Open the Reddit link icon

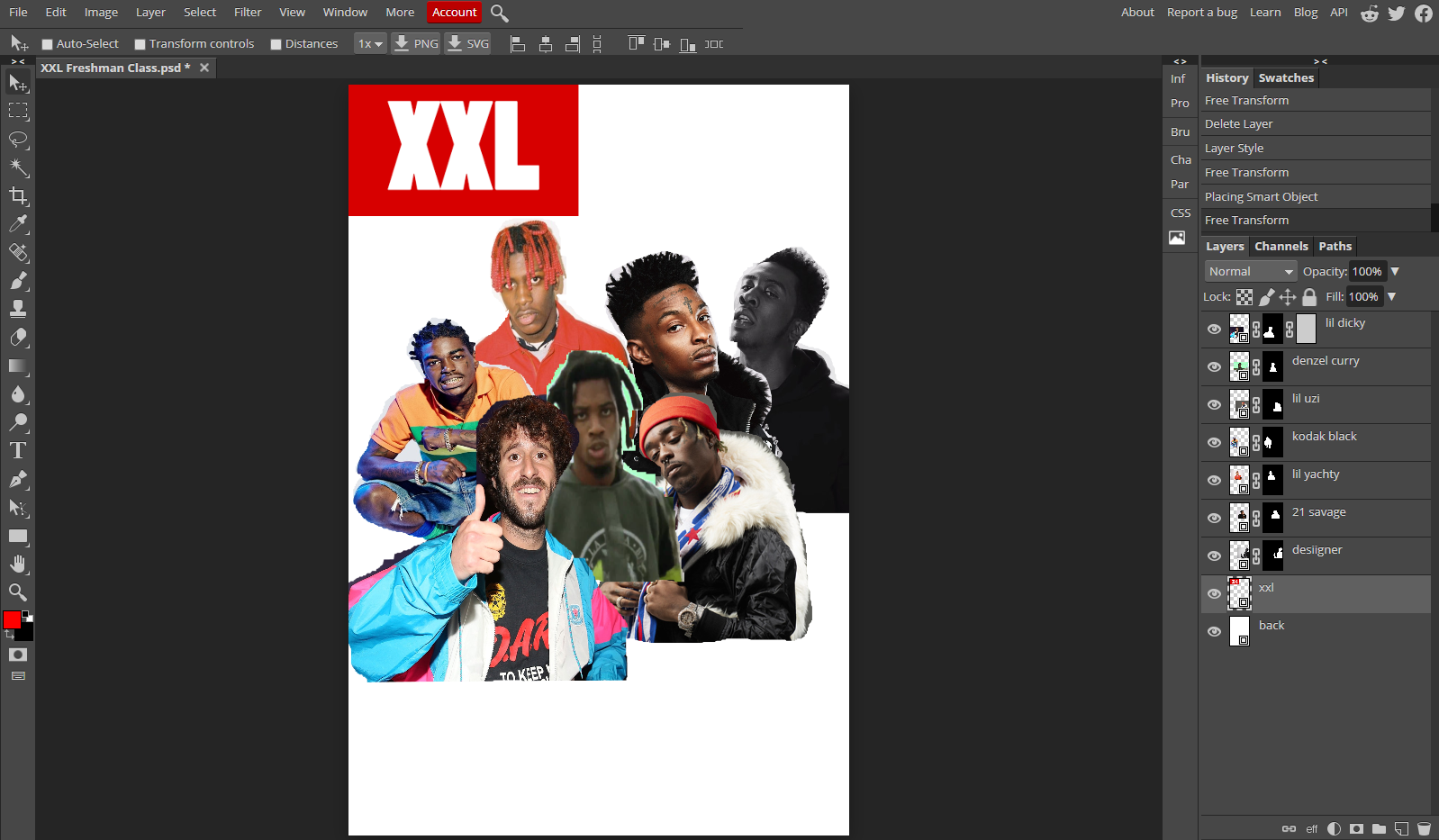point(1370,13)
